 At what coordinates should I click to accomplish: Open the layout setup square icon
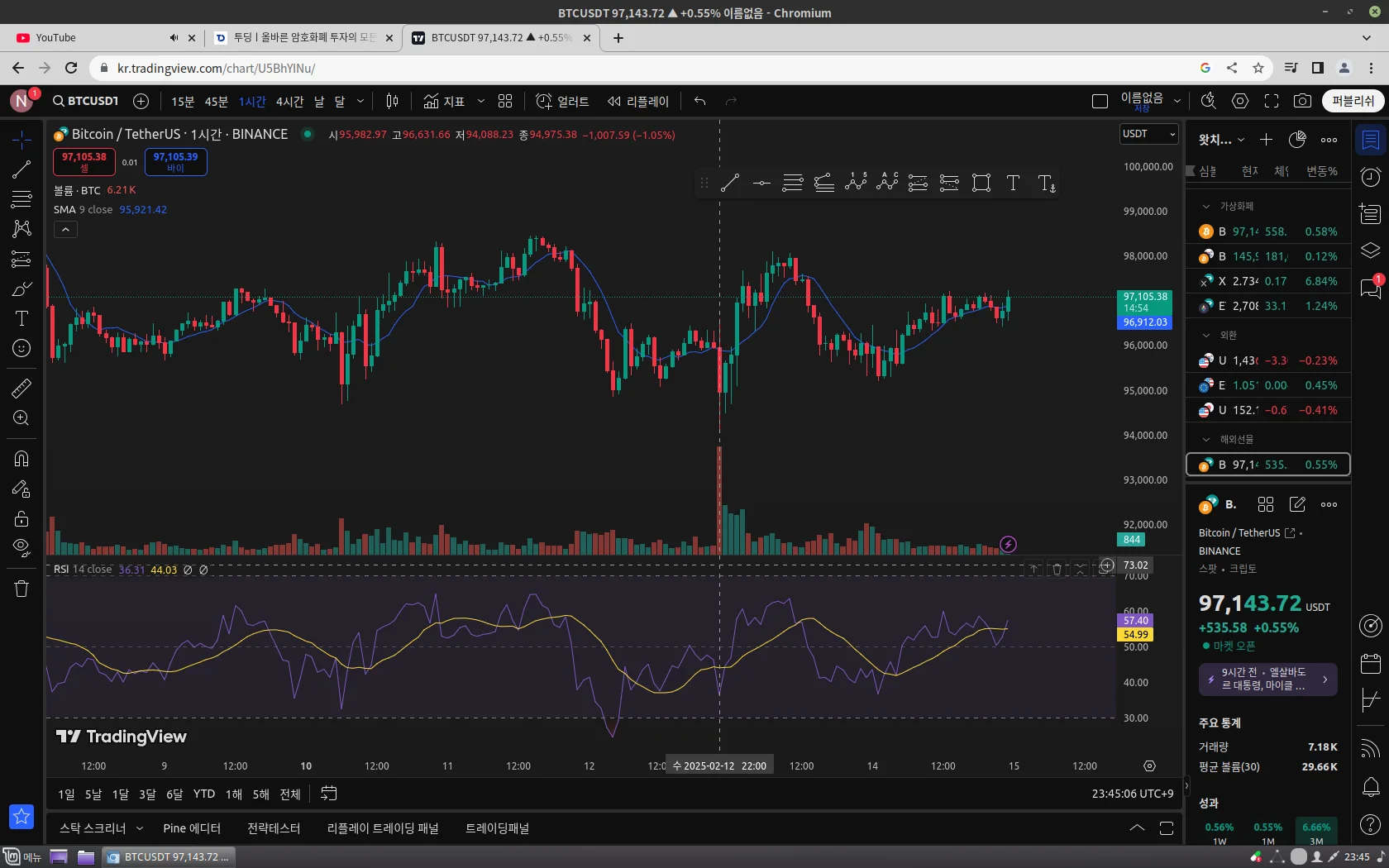pos(1100,101)
